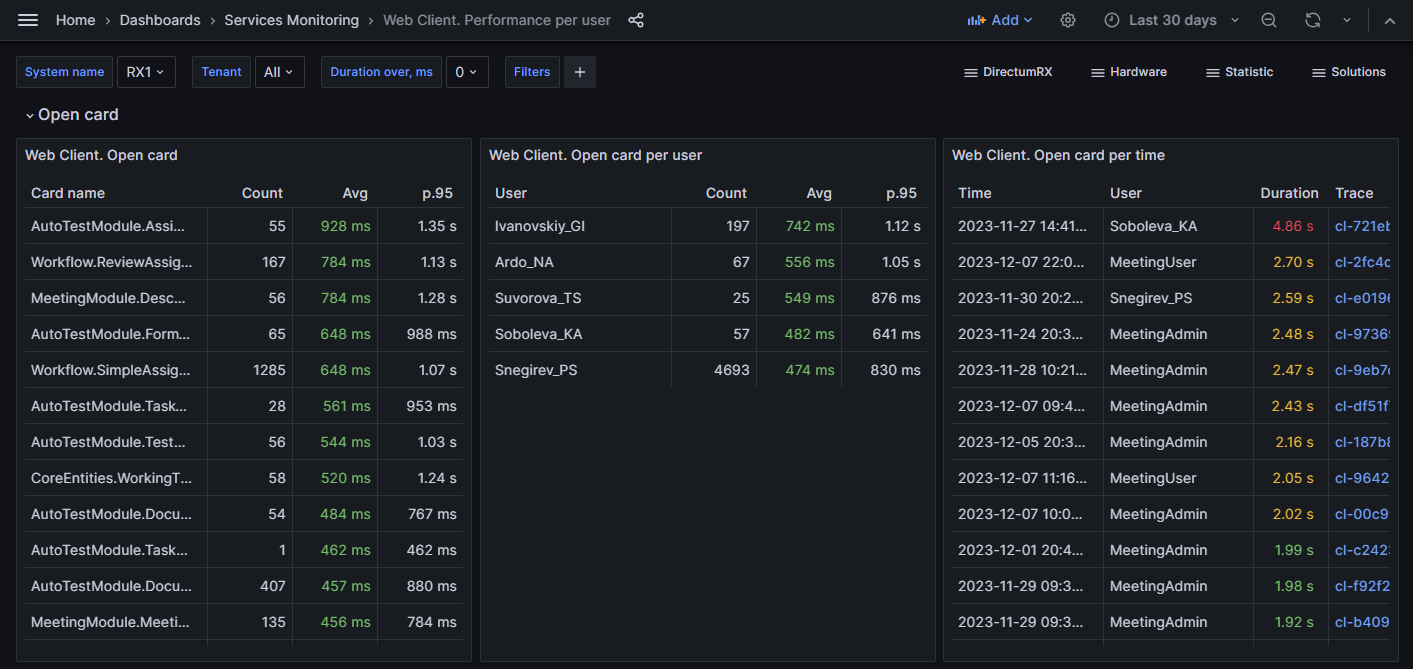Open the Statistic links menu
The height and width of the screenshot is (669, 1413).
(x=1240, y=72)
